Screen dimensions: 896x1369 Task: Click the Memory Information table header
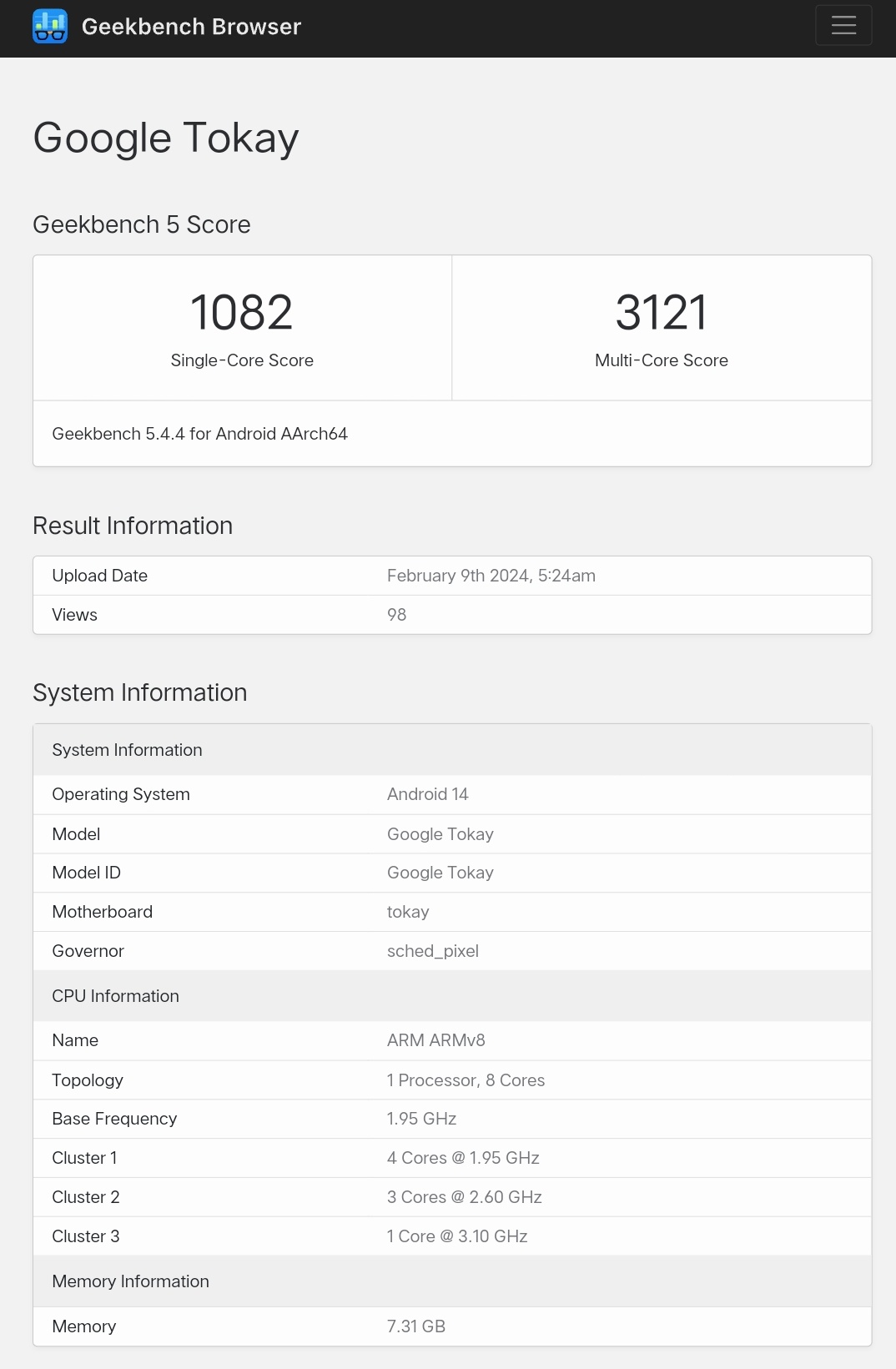(452, 1281)
